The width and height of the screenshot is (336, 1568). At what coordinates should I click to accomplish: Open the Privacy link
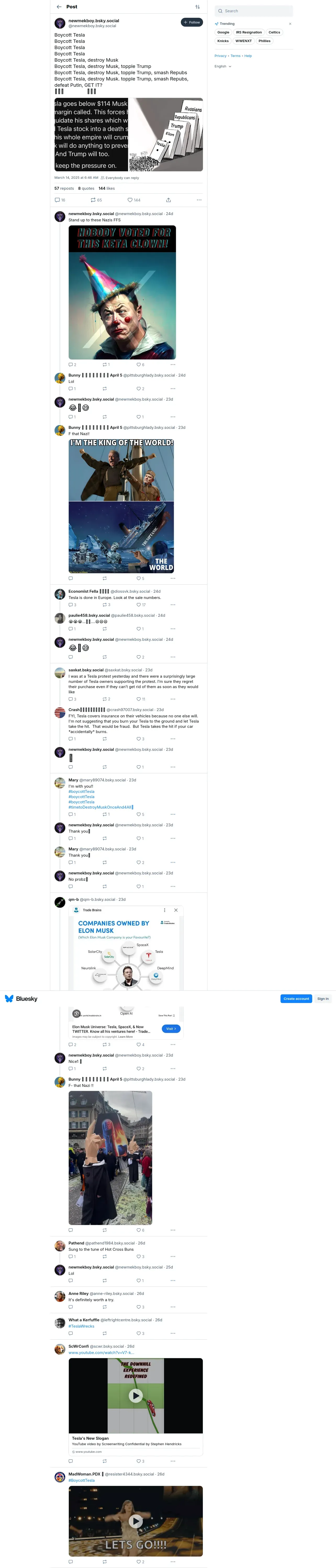tap(220, 55)
